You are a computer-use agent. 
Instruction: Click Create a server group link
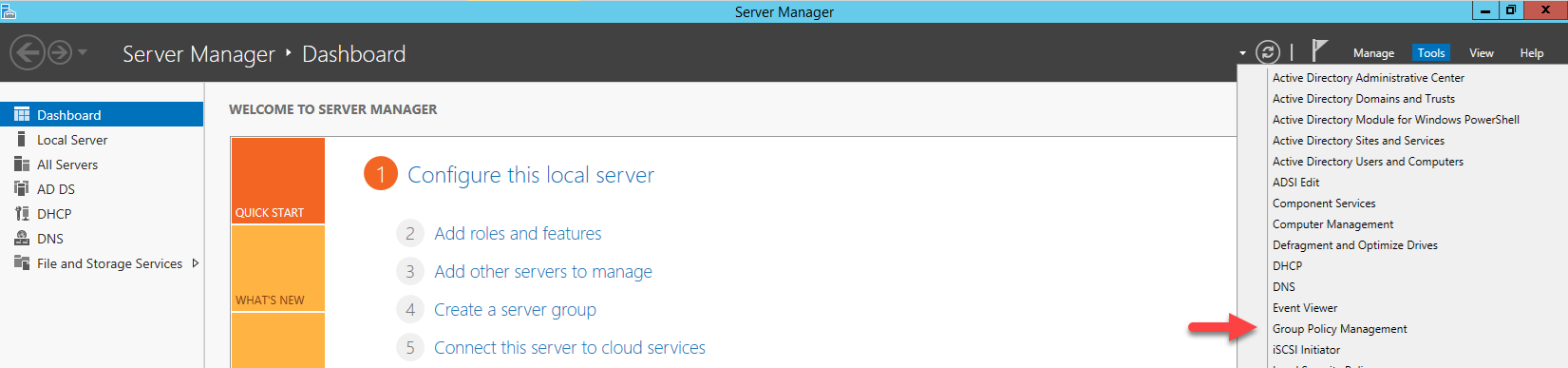coord(515,309)
